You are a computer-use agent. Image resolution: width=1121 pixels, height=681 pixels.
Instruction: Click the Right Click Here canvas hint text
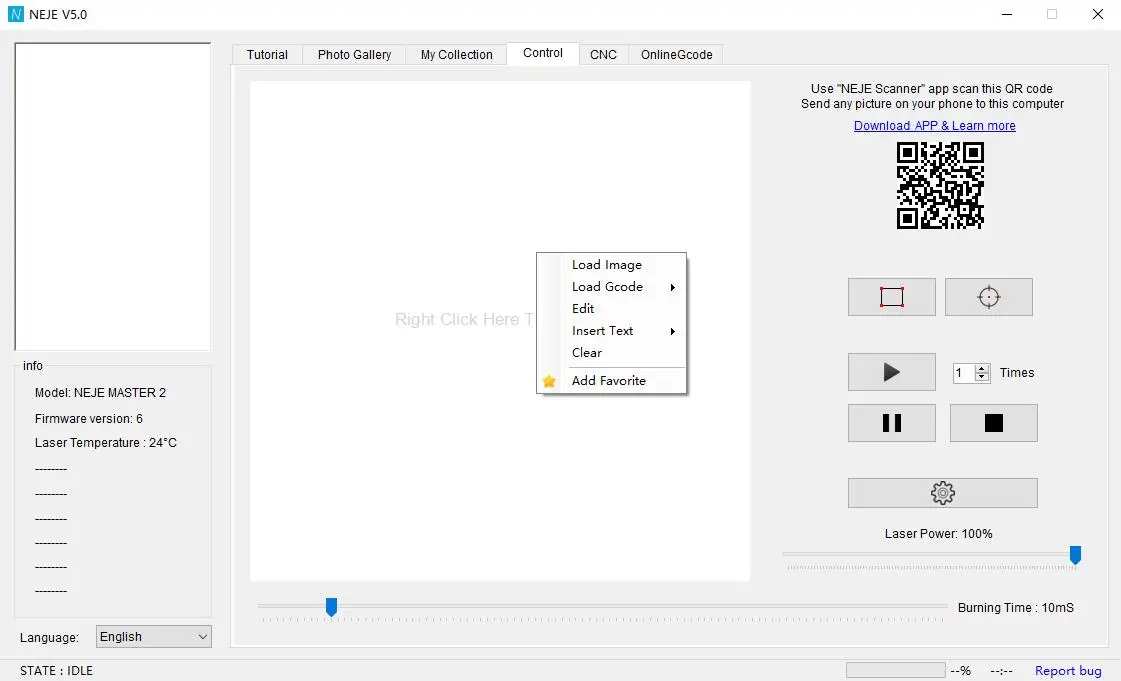(464, 319)
